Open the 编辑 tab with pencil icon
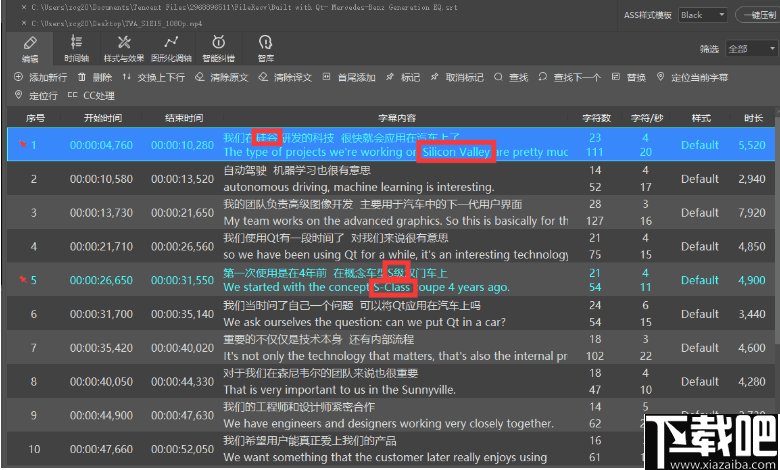 [30, 49]
